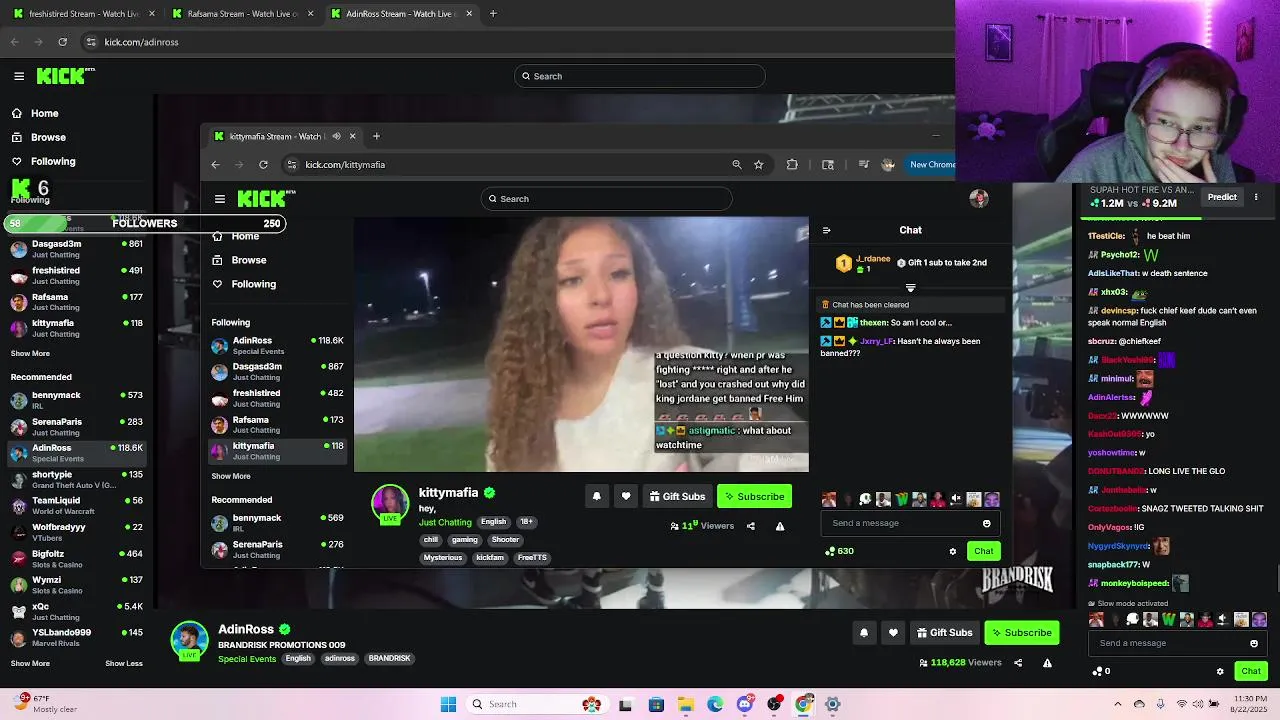Click AdinRoss Gift Subs button
The image size is (1280, 720).
pyautogui.click(x=944, y=632)
